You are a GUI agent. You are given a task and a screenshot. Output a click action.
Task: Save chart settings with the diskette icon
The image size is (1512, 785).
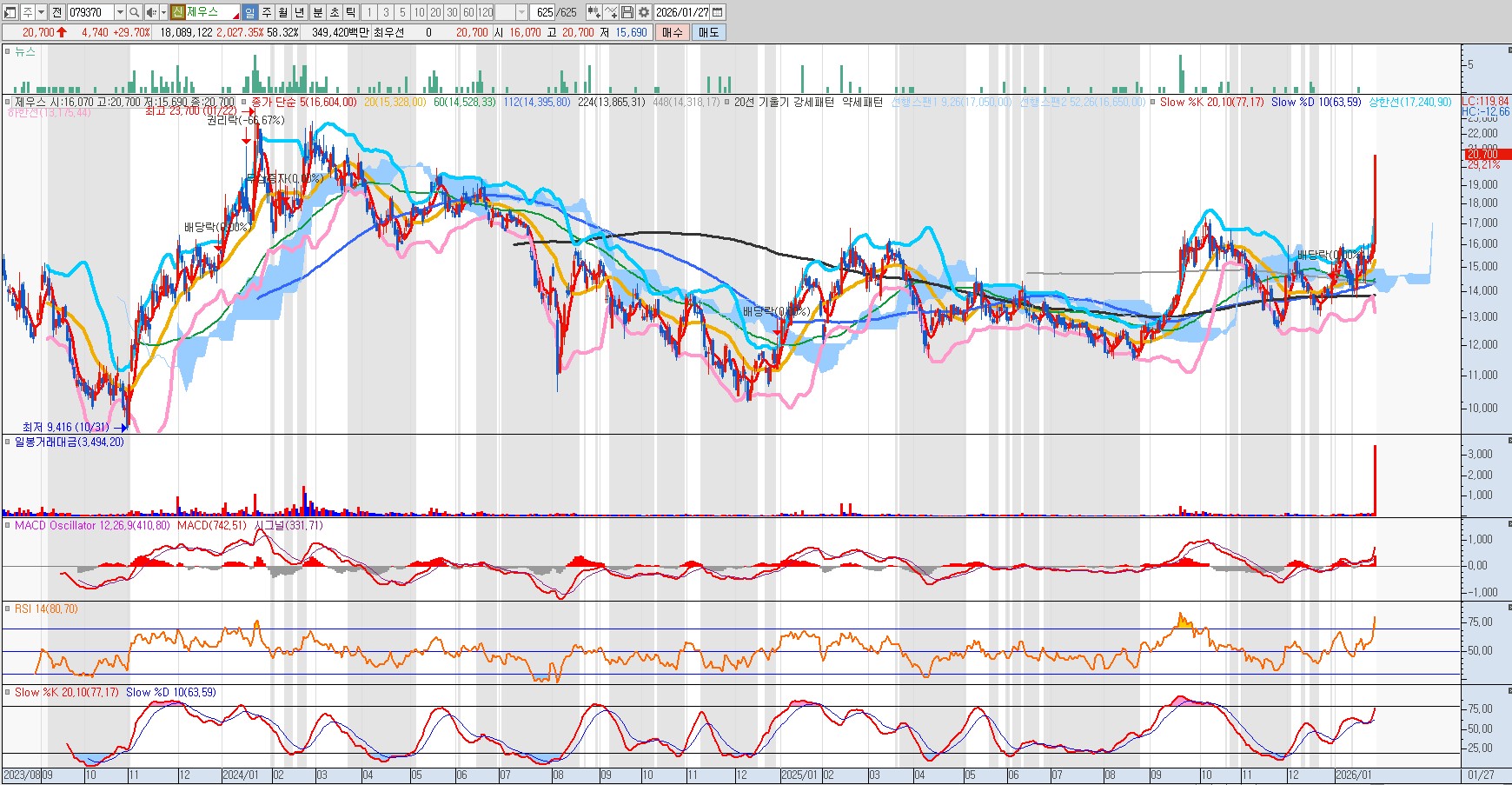pos(627,12)
